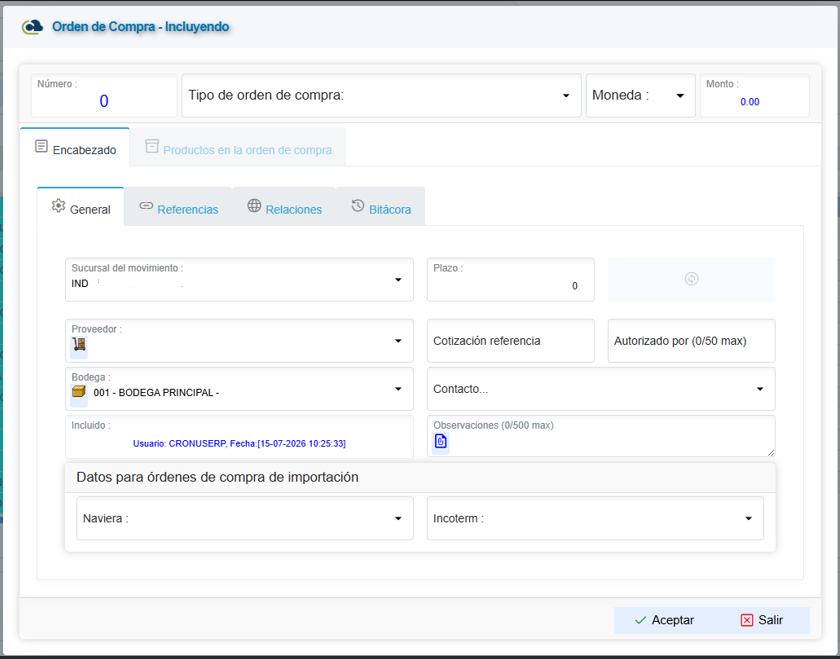Open the Moneda dropdown

641,95
